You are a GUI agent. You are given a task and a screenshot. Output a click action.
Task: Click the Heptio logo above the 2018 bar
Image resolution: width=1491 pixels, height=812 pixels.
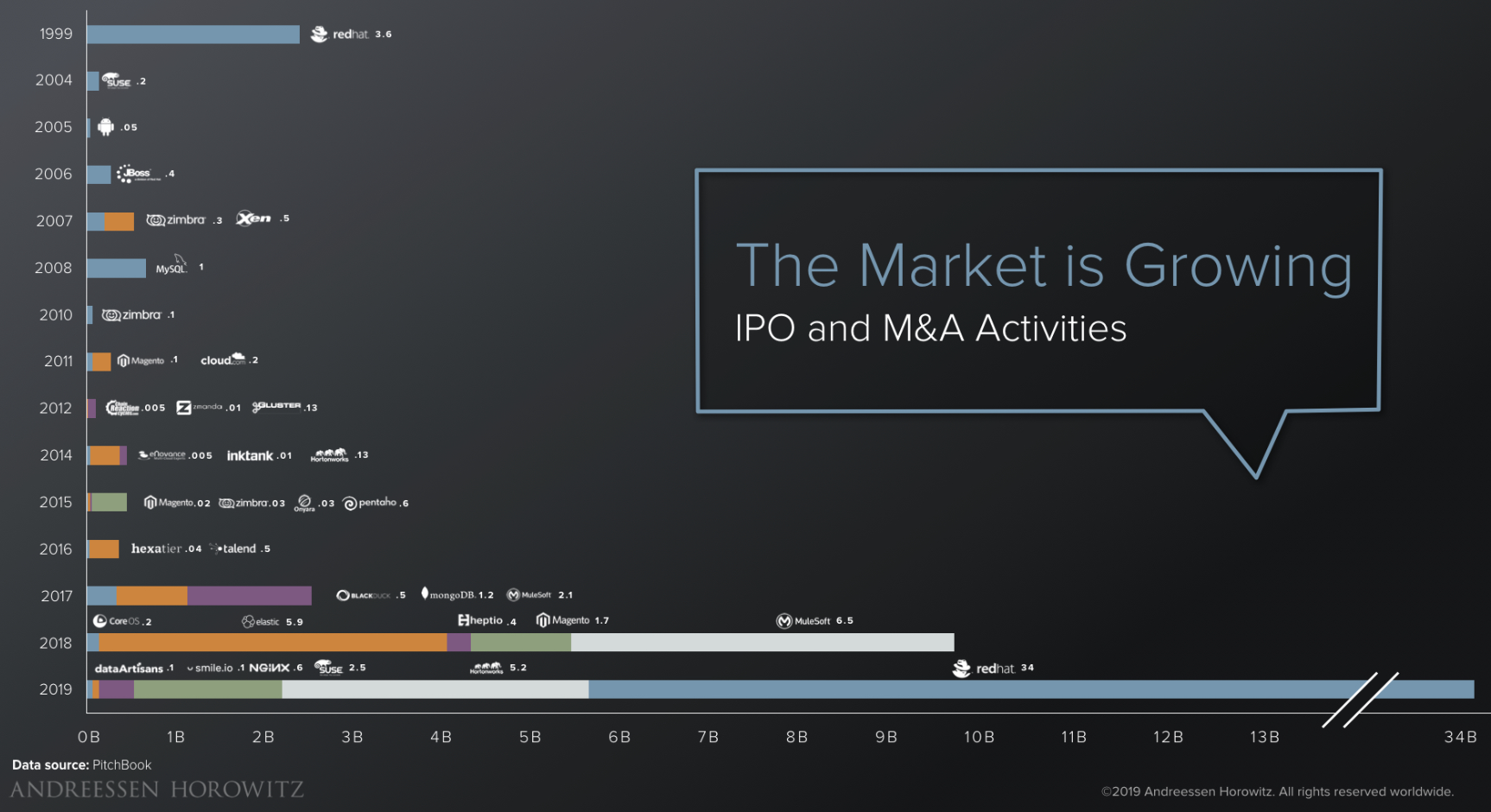(480, 620)
